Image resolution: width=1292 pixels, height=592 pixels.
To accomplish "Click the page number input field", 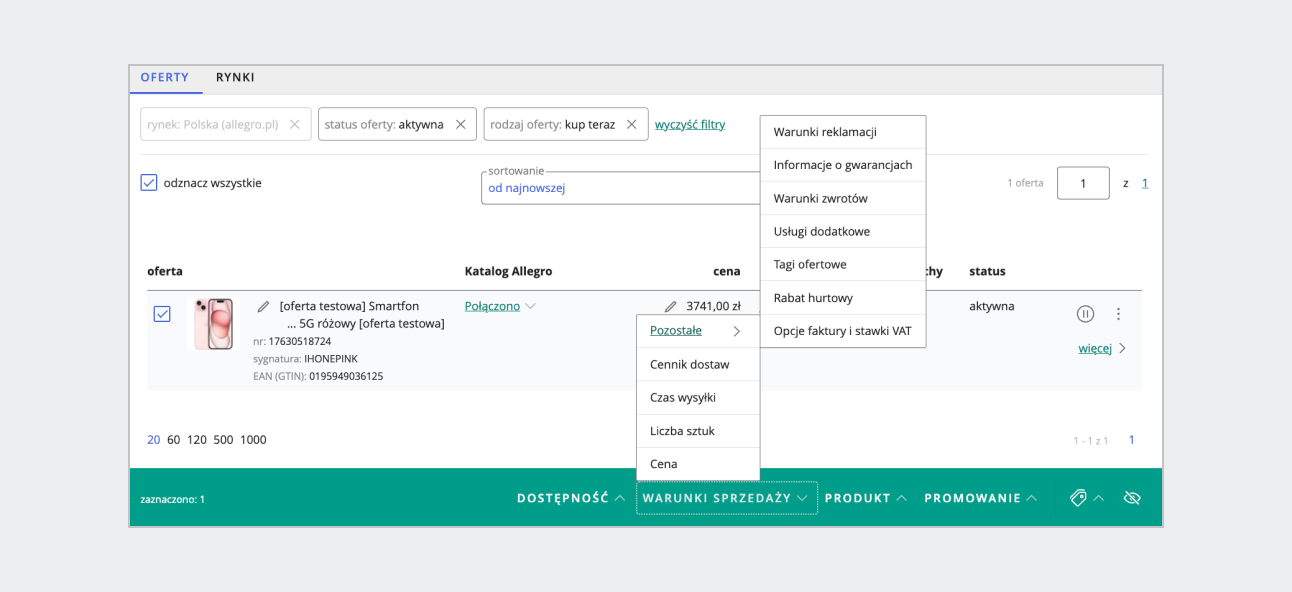I will [x=1082, y=183].
